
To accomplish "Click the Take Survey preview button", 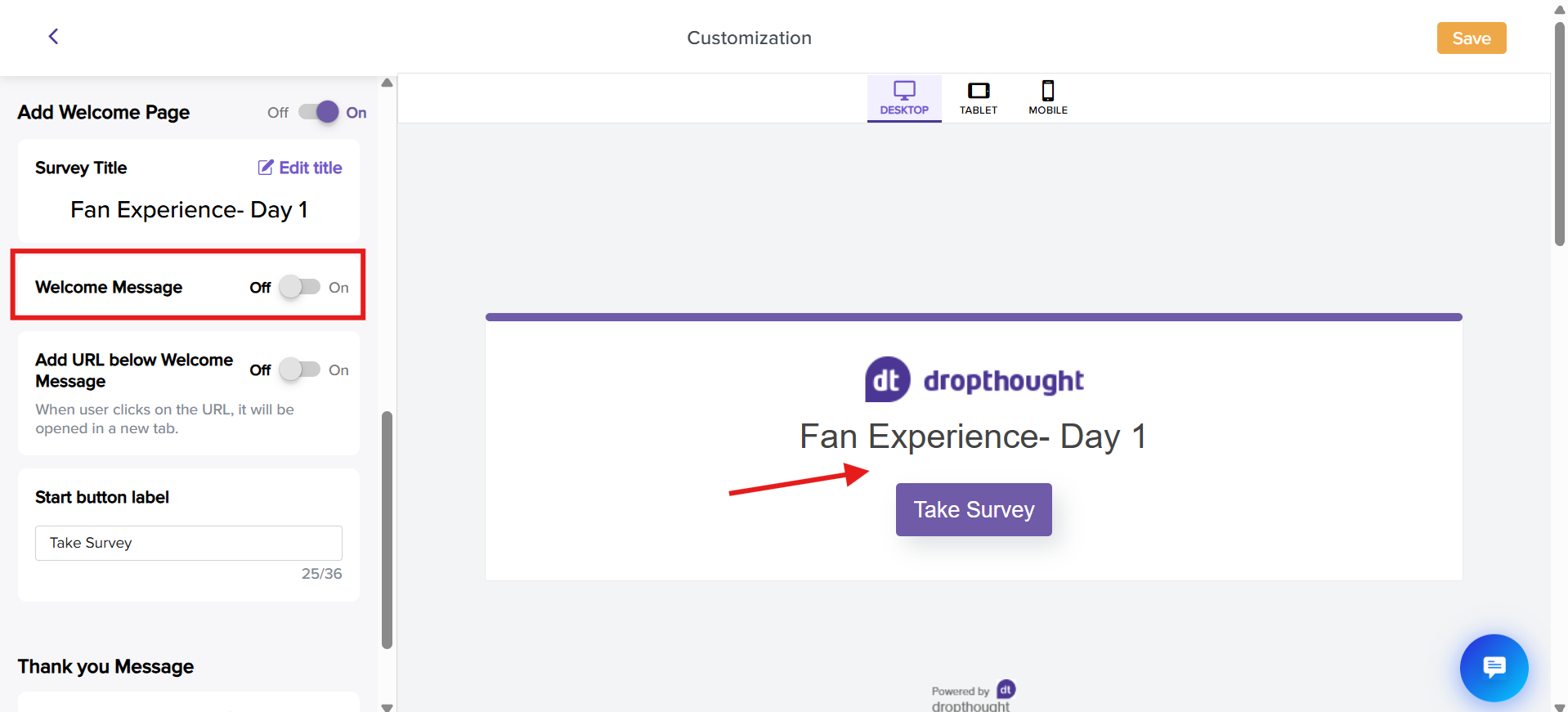I will pos(974,510).
